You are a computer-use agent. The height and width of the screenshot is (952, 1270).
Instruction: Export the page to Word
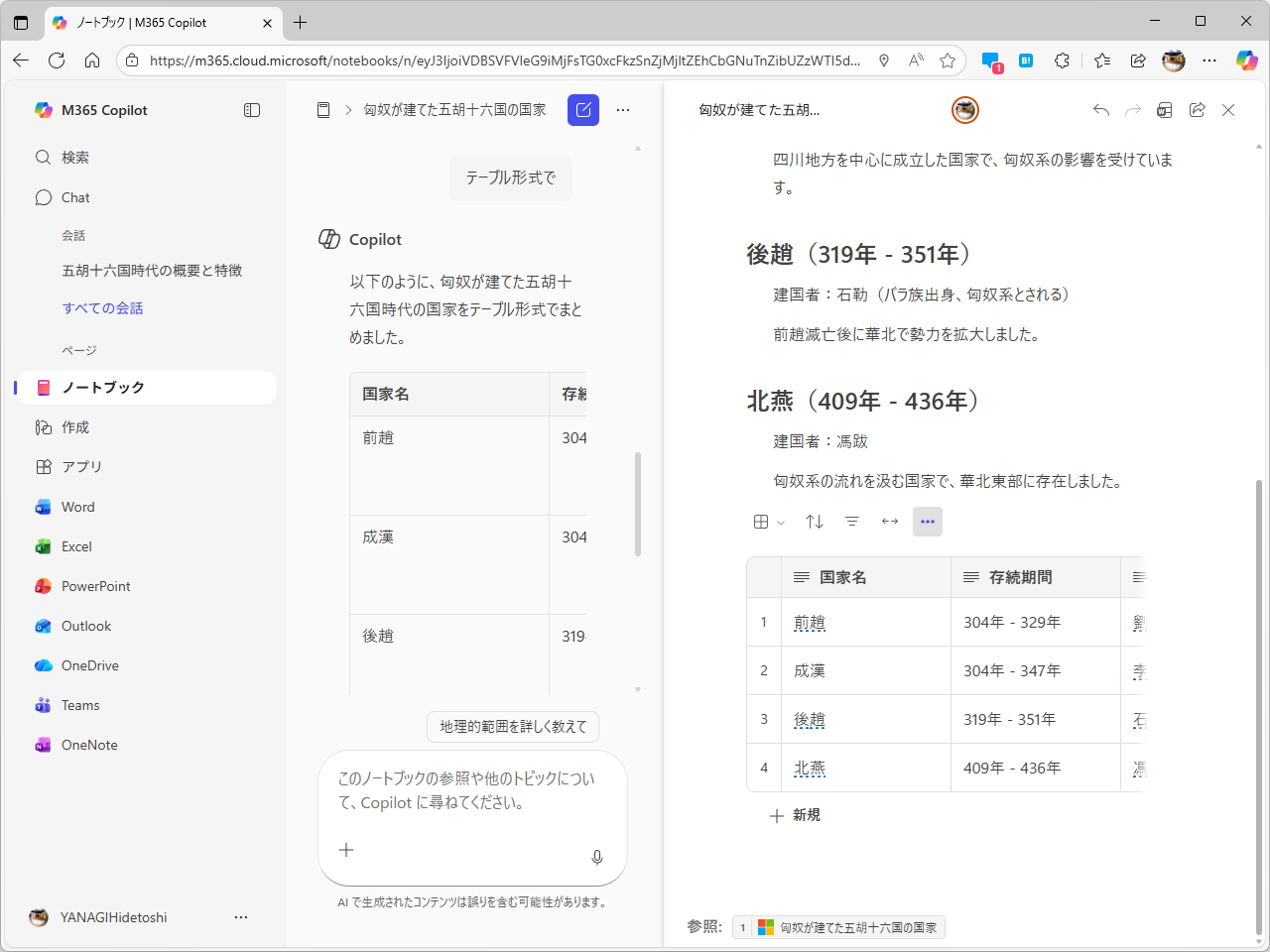tap(1164, 110)
